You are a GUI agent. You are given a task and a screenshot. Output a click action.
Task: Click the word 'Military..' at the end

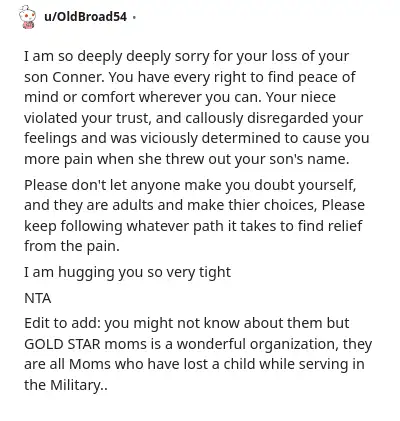click(x=79, y=385)
